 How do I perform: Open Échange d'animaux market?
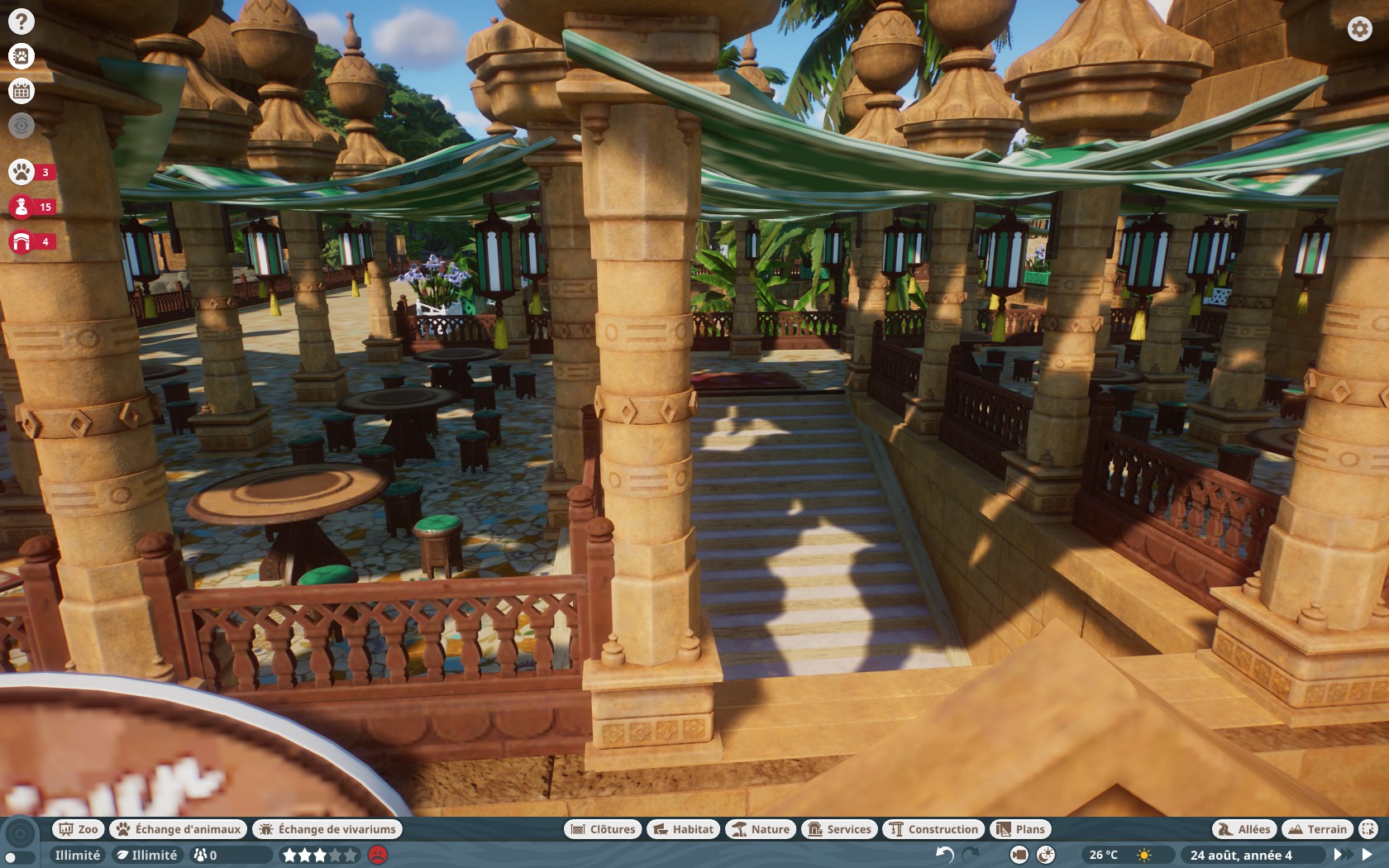pyautogui.click(x=179, y=829)
